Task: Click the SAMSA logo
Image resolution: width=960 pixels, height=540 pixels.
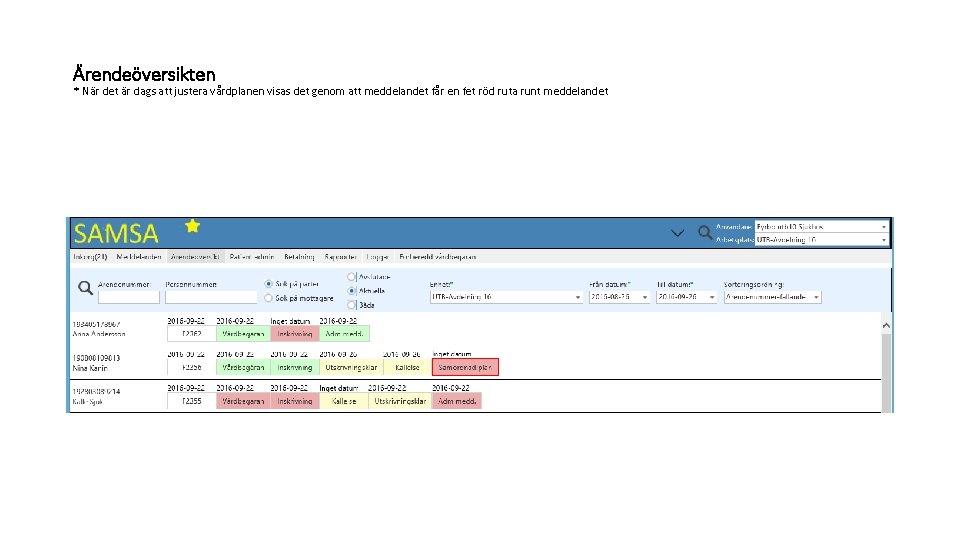Action: [116, 233]
